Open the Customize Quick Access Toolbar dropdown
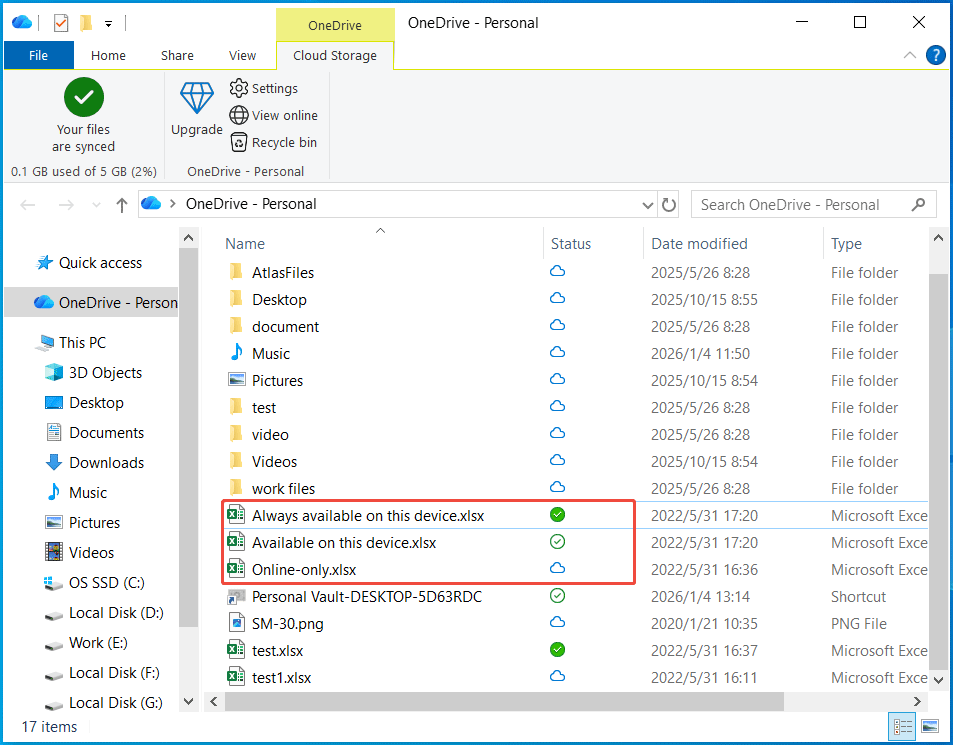The image size is (953, 745). click(x=108, y=24)
